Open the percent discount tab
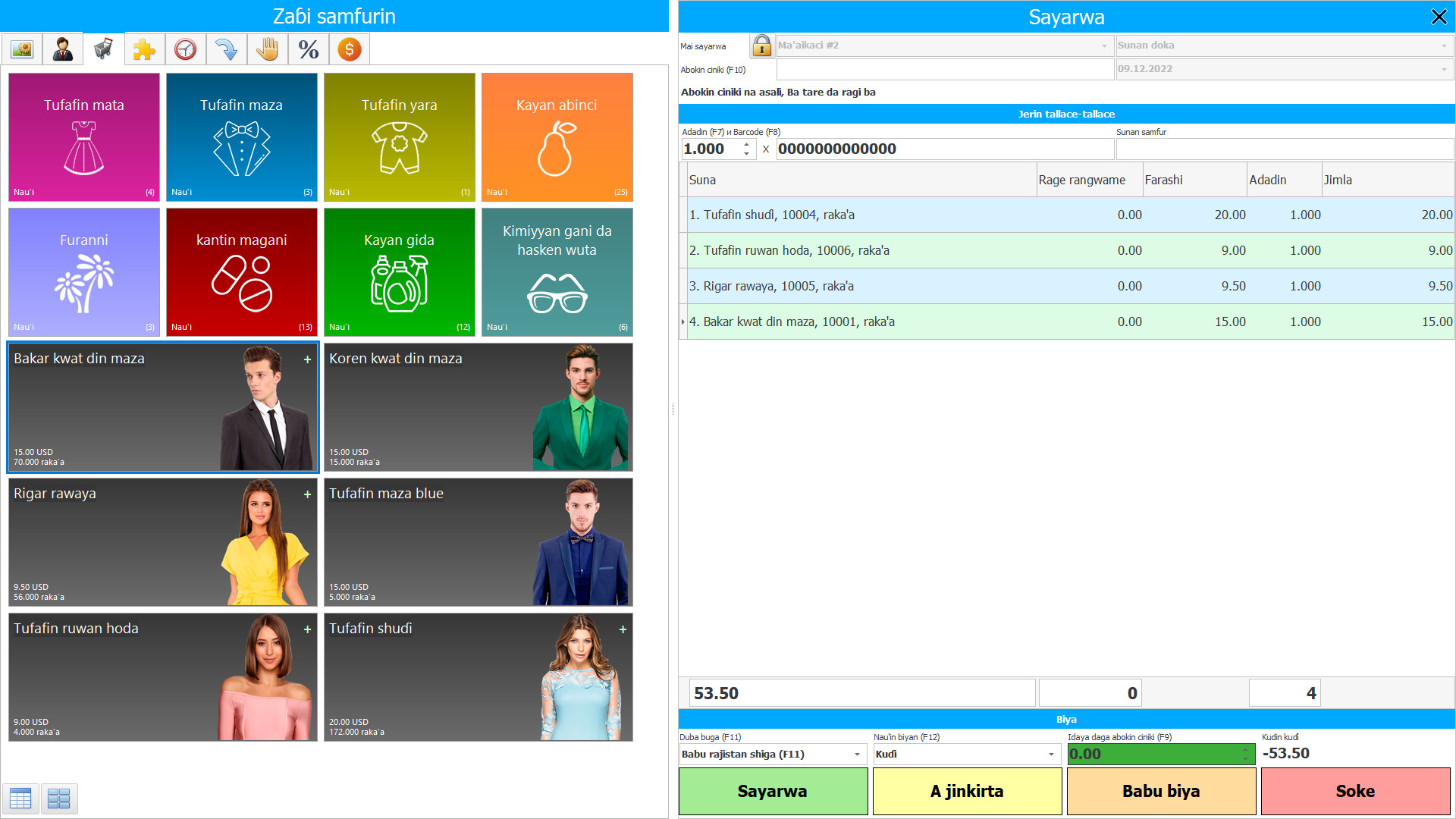Viewport: 1456px width, 819px height. pyautogui.click(x=308, y=50)
